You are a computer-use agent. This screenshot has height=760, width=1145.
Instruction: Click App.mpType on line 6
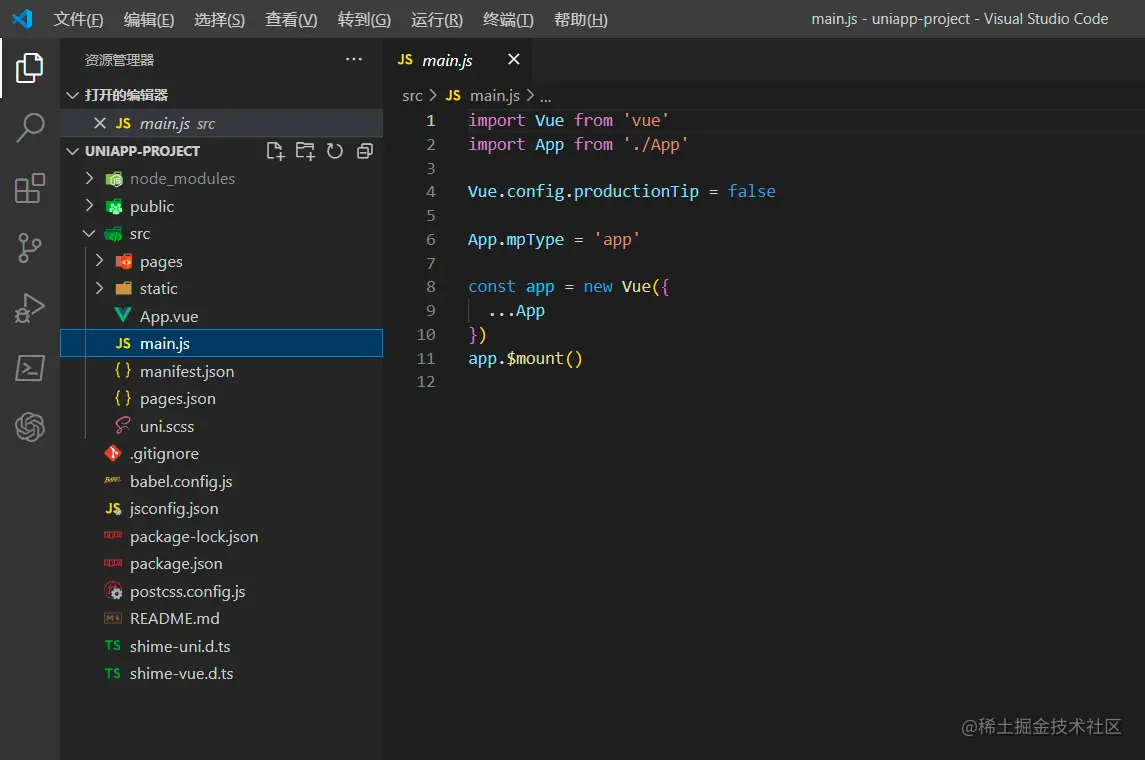coord(516,239)
